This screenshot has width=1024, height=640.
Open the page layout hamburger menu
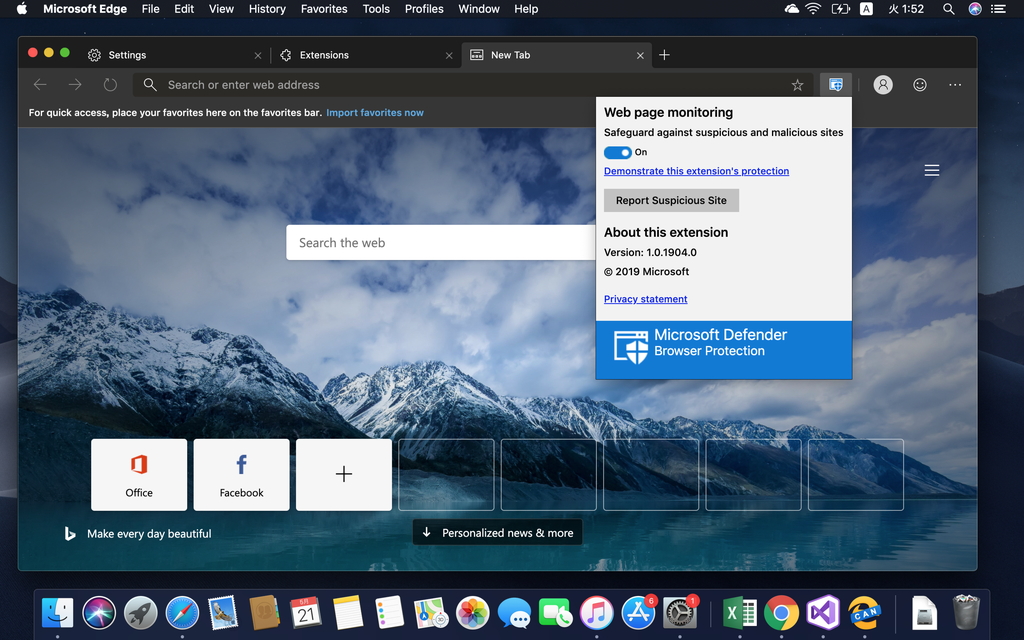point(931,170)
